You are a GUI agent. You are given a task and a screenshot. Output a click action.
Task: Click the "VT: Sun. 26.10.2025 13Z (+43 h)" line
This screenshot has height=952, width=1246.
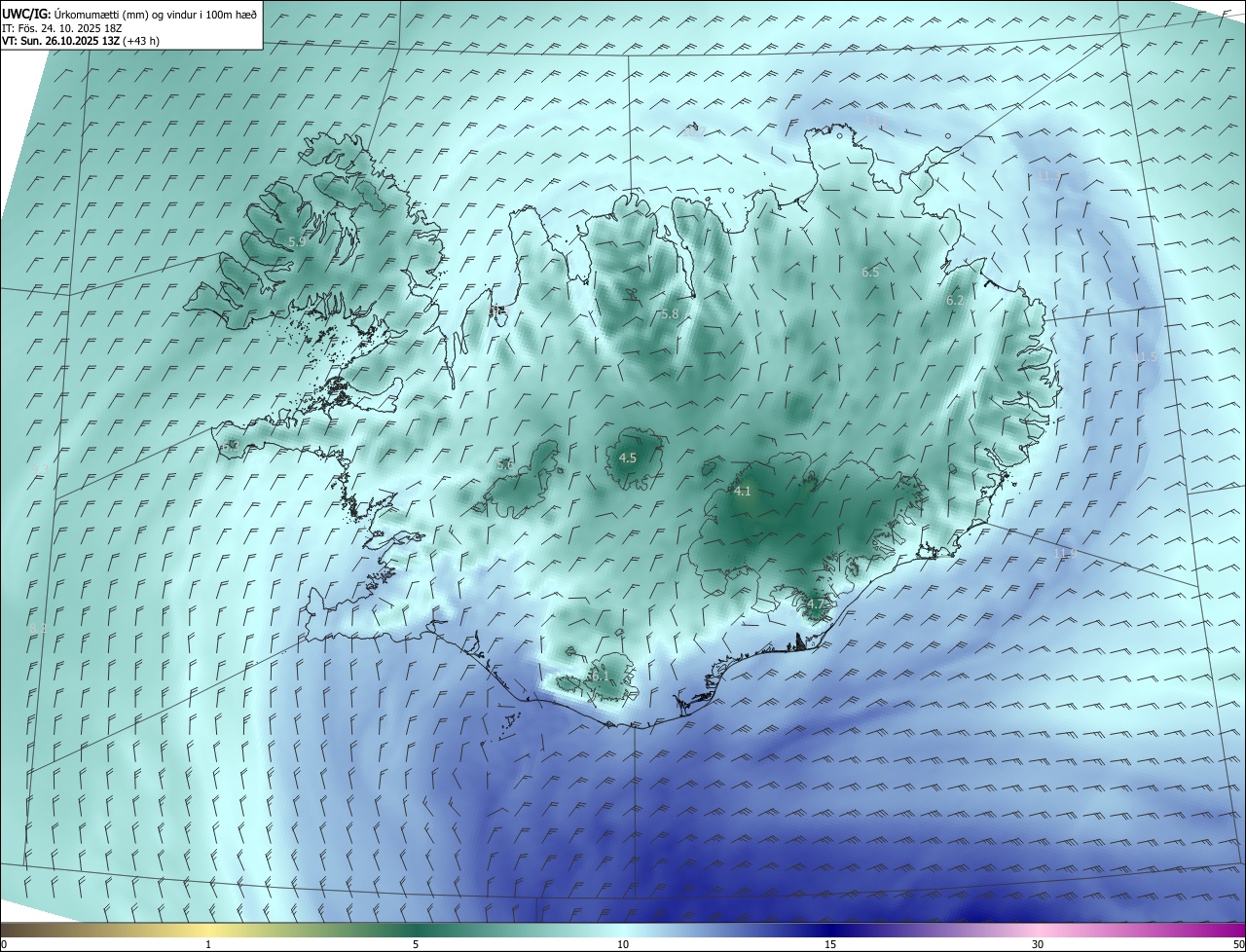point(81,42)
